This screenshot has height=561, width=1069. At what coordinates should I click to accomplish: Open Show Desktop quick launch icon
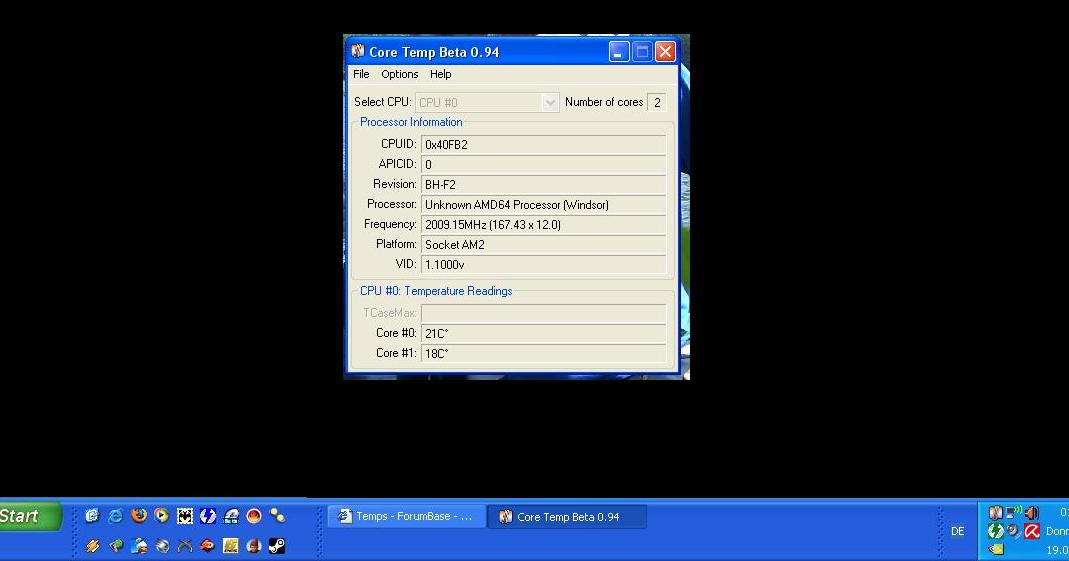93,515
